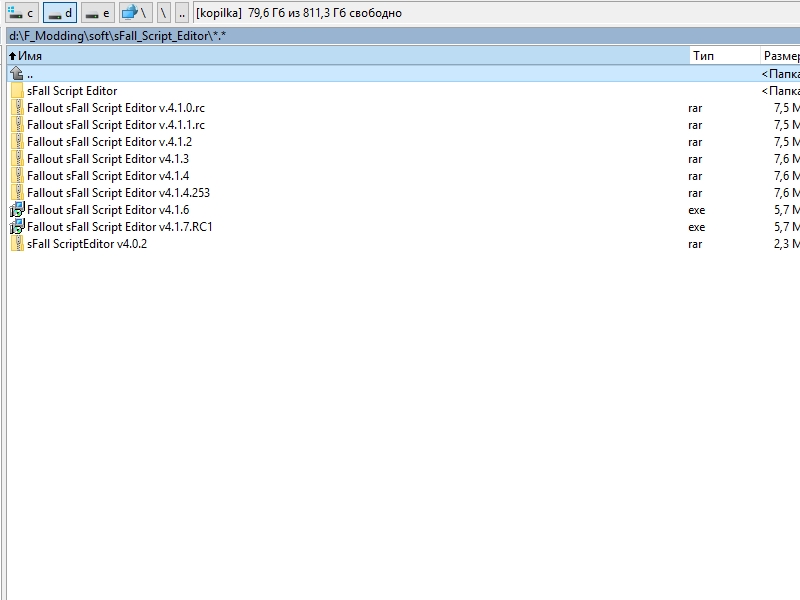800x600 pixels.
Task: Select installer icon of v4.1.6 exe
Action: coord(17,210)
